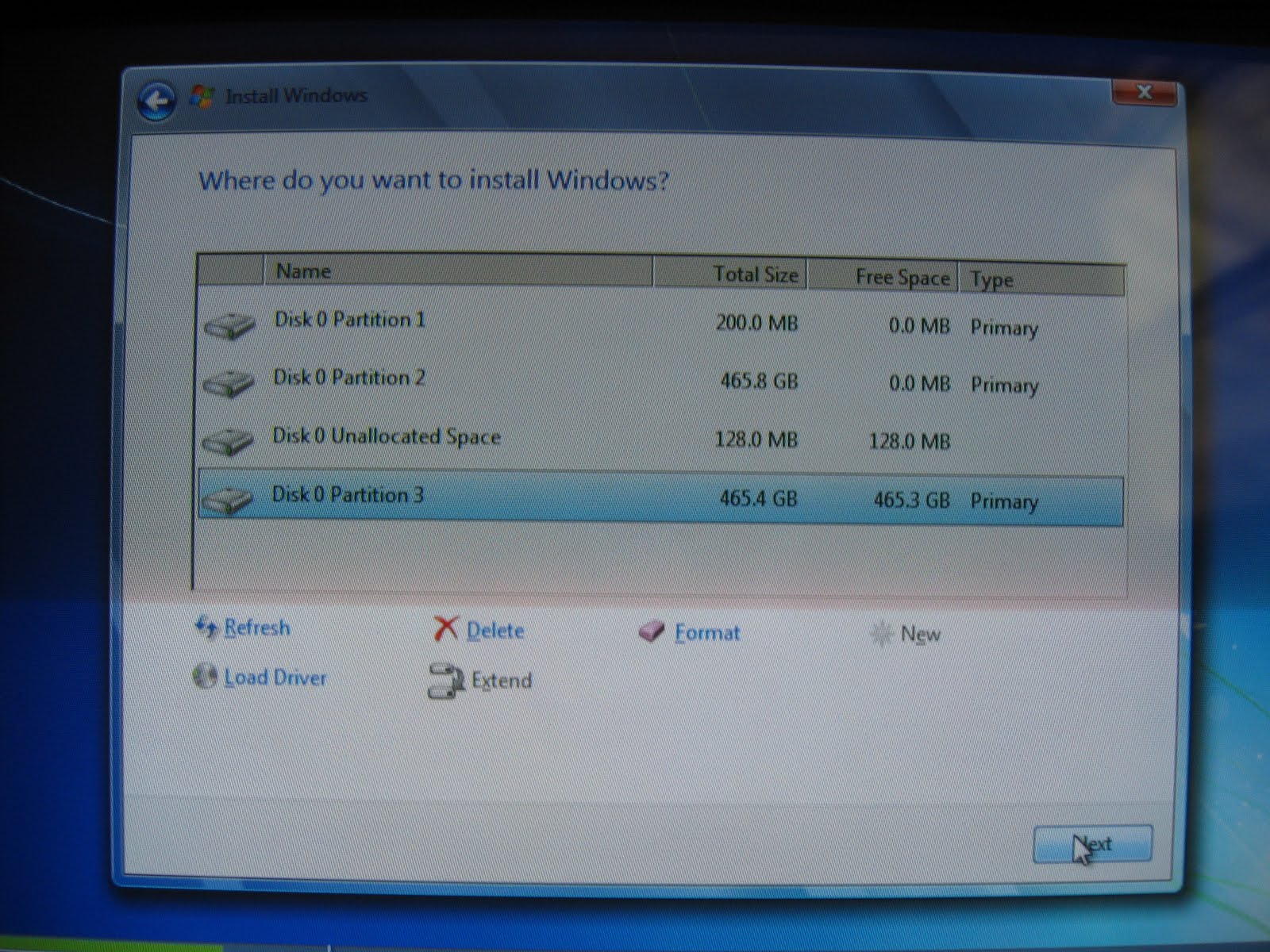1270x952 pixels.
Task: Click the Load Driver disc icon
Action: pyautogui.click(x=205, y=677)
